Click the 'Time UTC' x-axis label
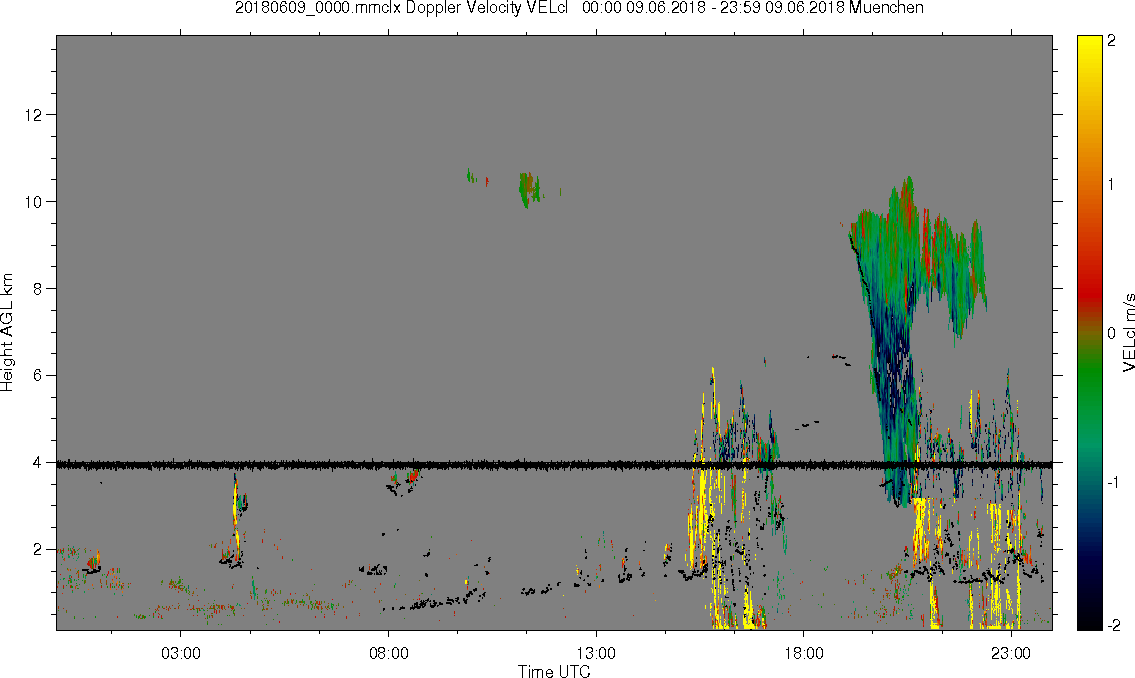Screen dimensions: 1135x678 pyautogui.click(x=554, y=671)
